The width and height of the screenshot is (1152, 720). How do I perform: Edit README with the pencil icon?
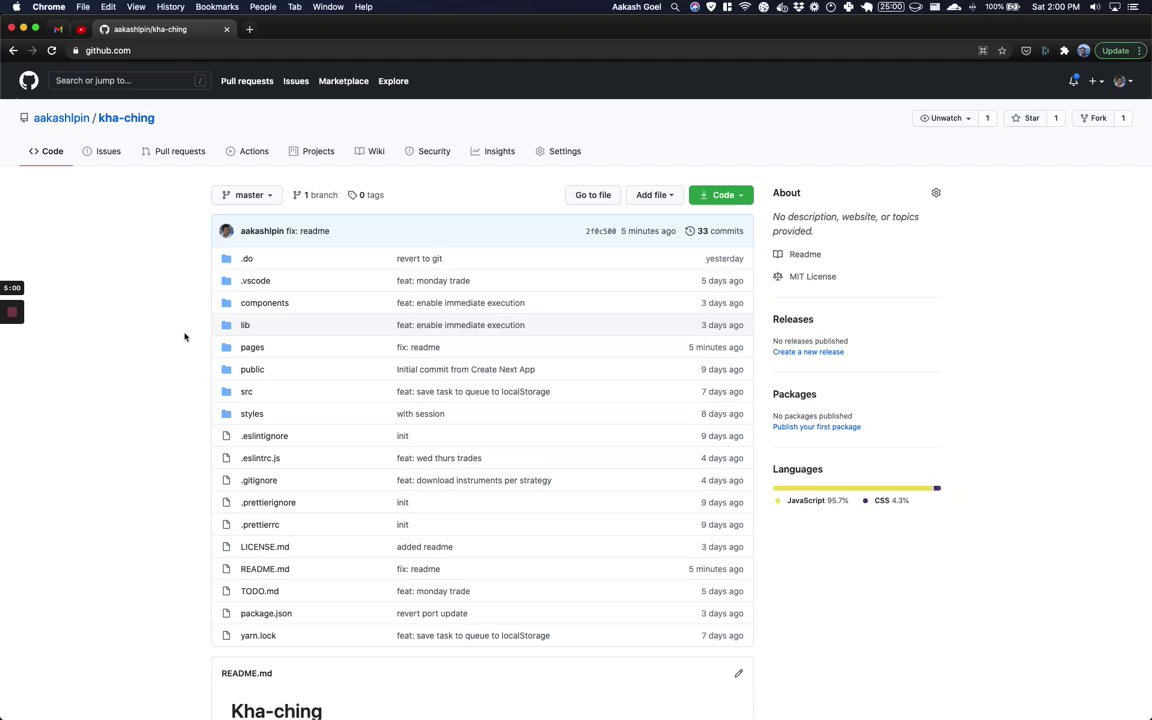pos(739,673)
